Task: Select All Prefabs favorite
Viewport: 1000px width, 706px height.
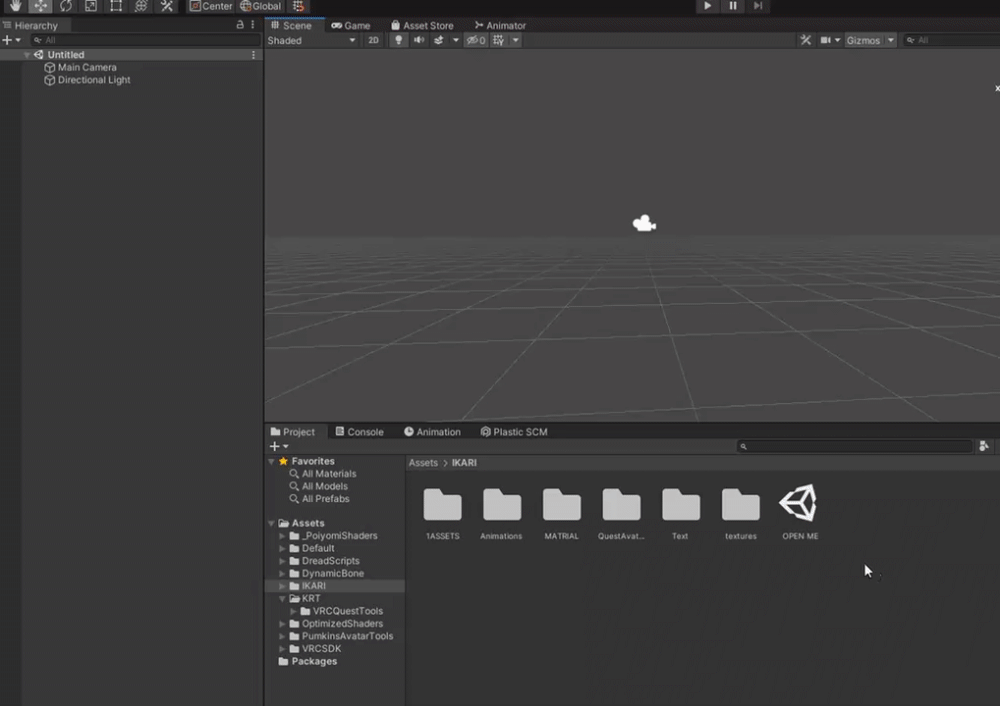Action: (325, 499)
